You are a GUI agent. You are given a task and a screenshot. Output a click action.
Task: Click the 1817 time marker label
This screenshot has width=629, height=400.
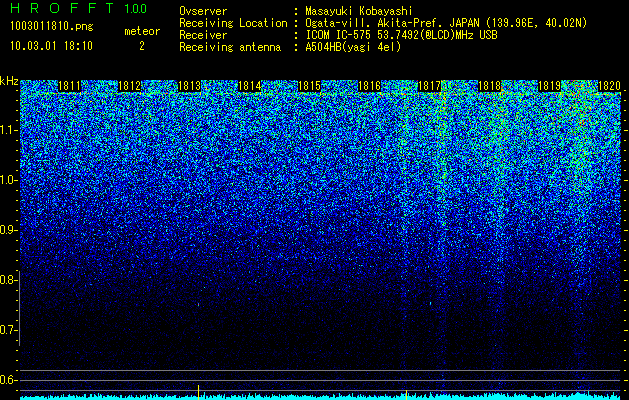429,86
